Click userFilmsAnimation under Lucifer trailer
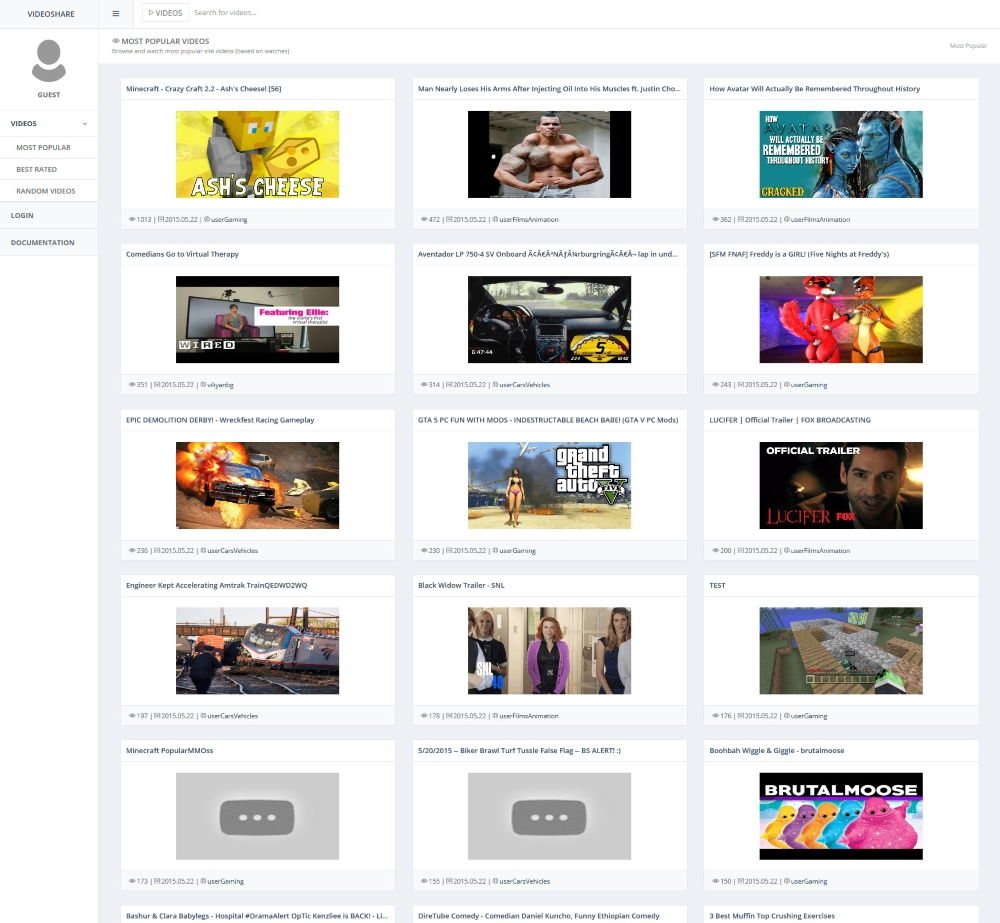The height and width of the screenshot is (923, 1000). tap(820, 550)
